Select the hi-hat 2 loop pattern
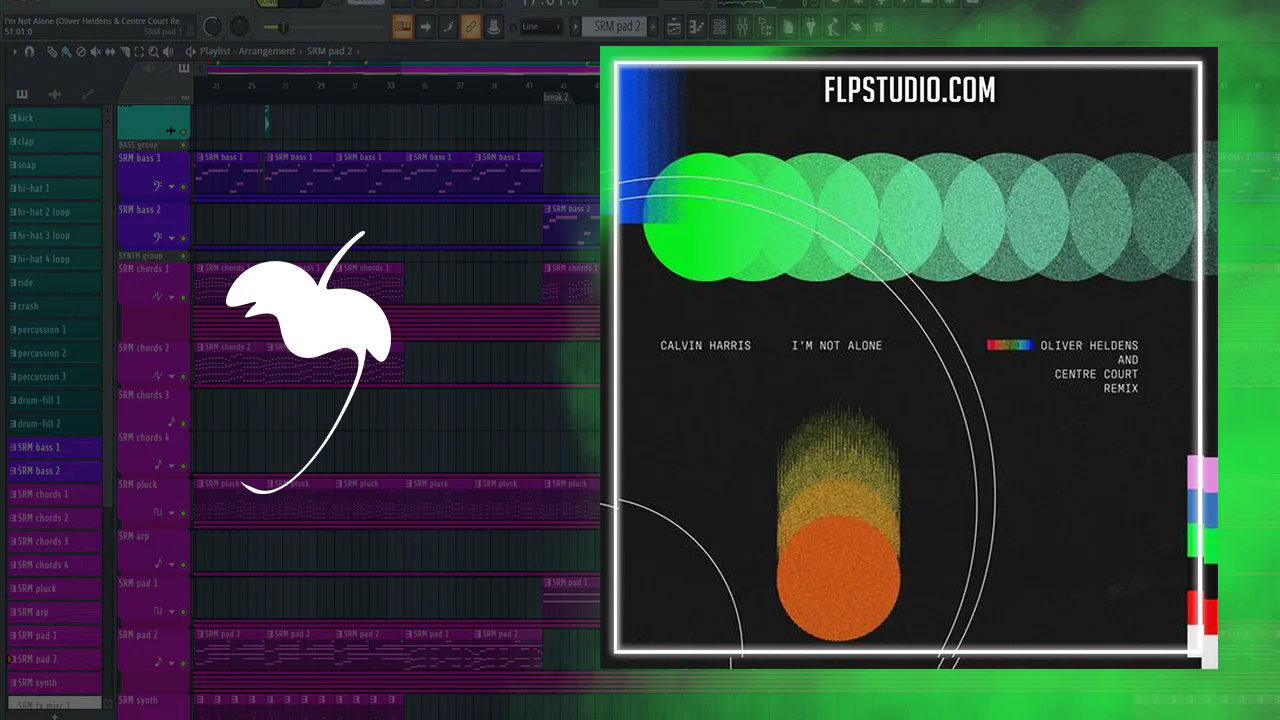This screenshot has height=720, width=1280. (x=54, y=212)
